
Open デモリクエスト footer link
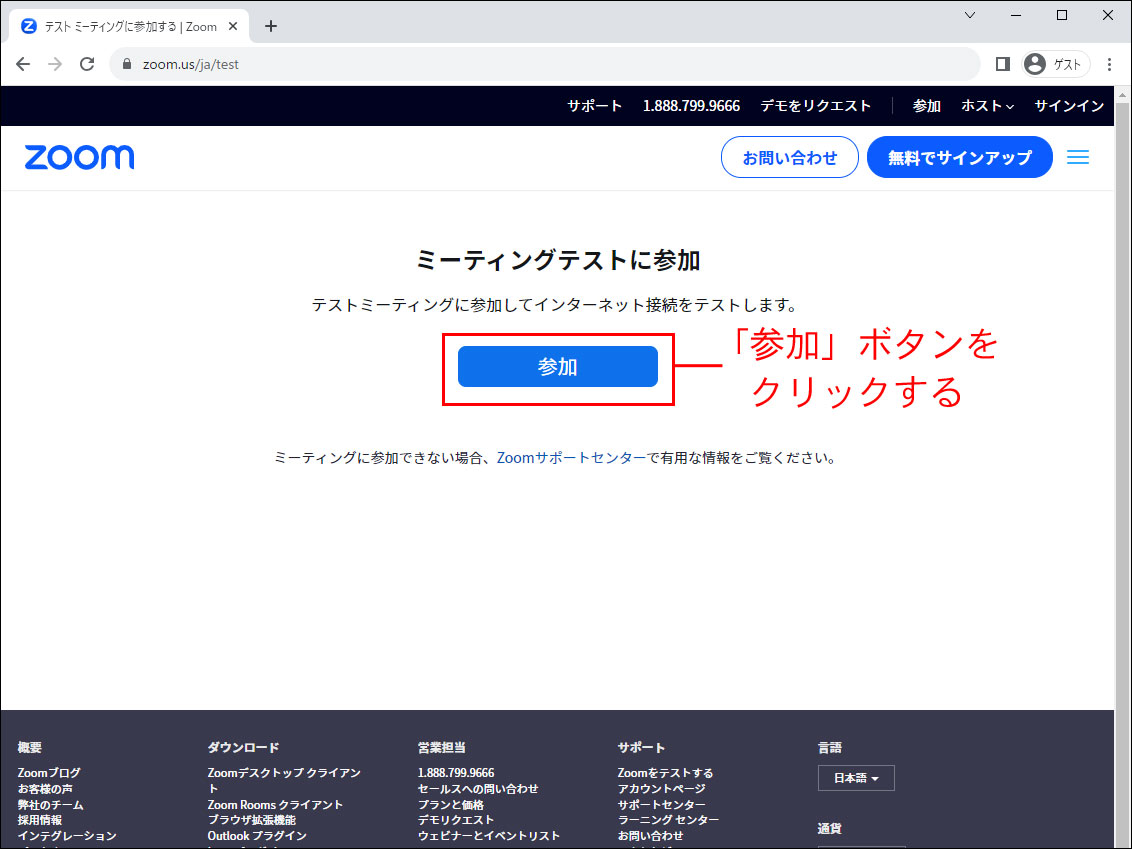coord(456,820)
